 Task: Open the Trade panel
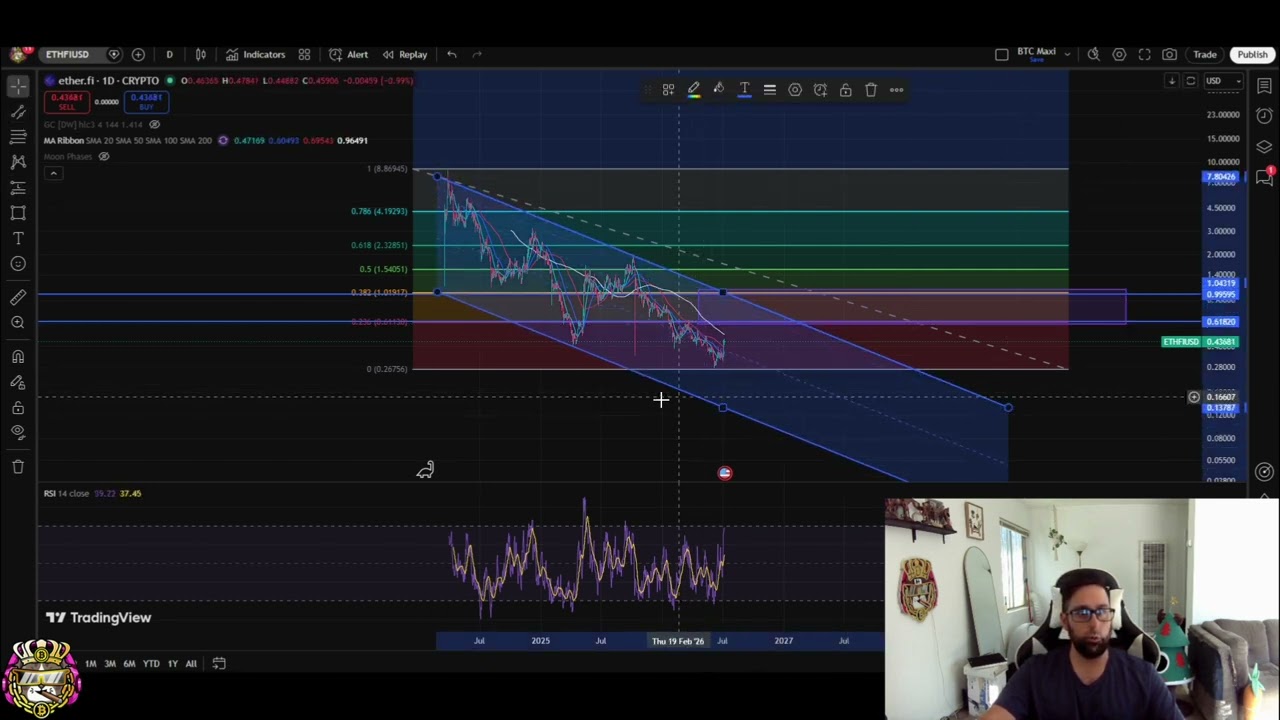point(1204,54)
